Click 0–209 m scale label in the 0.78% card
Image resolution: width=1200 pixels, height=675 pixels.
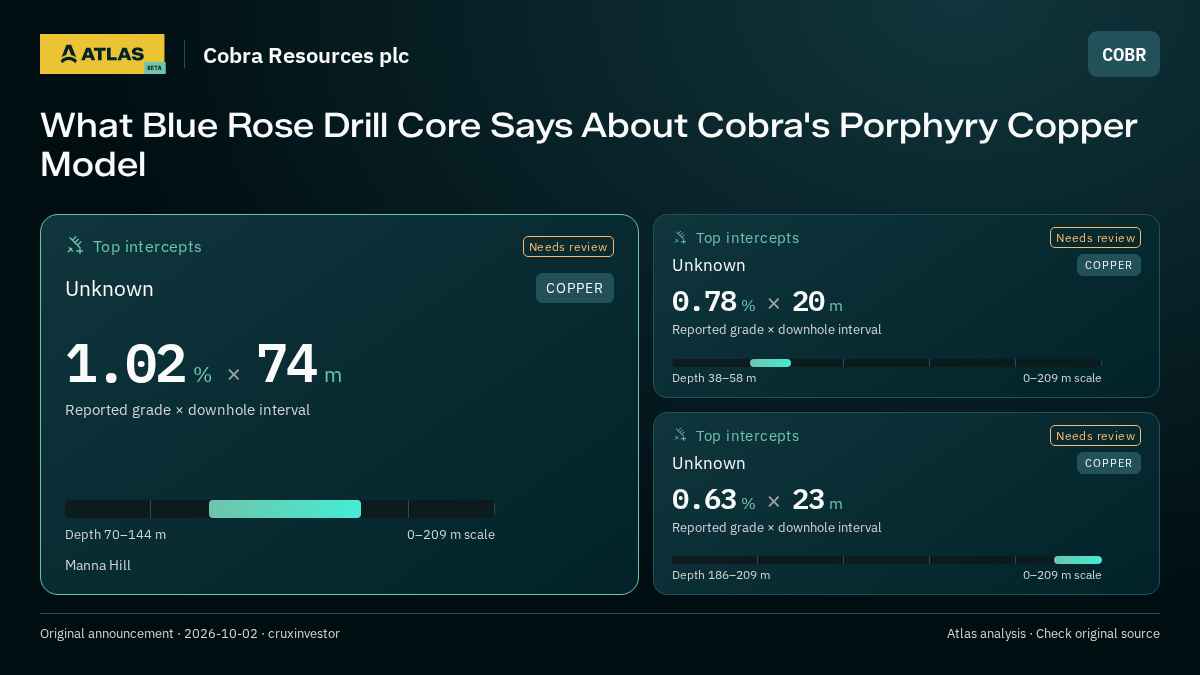(x=1062, y=378)
